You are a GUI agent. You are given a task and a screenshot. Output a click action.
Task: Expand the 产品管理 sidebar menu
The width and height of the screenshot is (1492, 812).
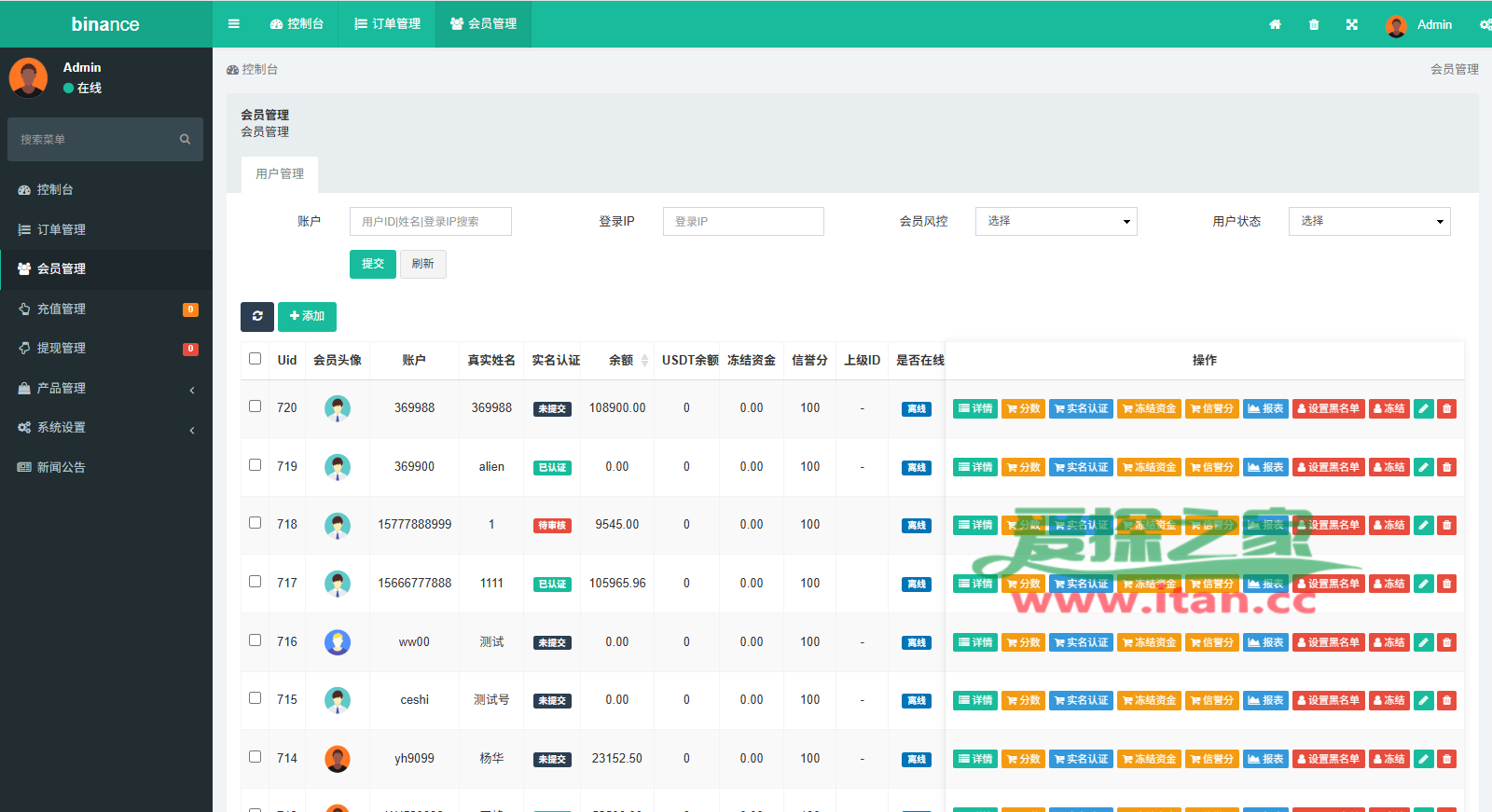[x=106, y=389]
